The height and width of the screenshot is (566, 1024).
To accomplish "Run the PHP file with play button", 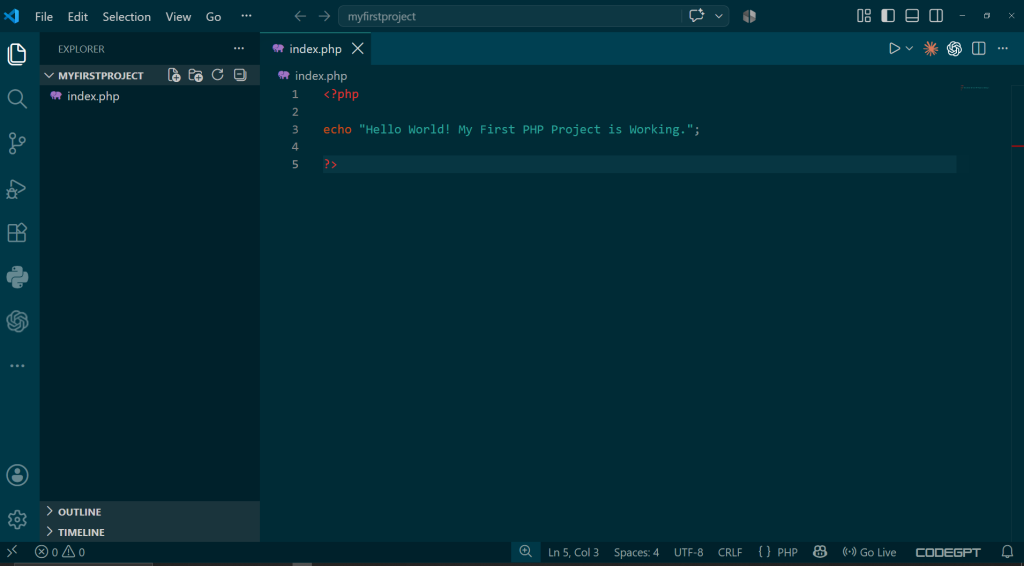I will tap(894, 48).
